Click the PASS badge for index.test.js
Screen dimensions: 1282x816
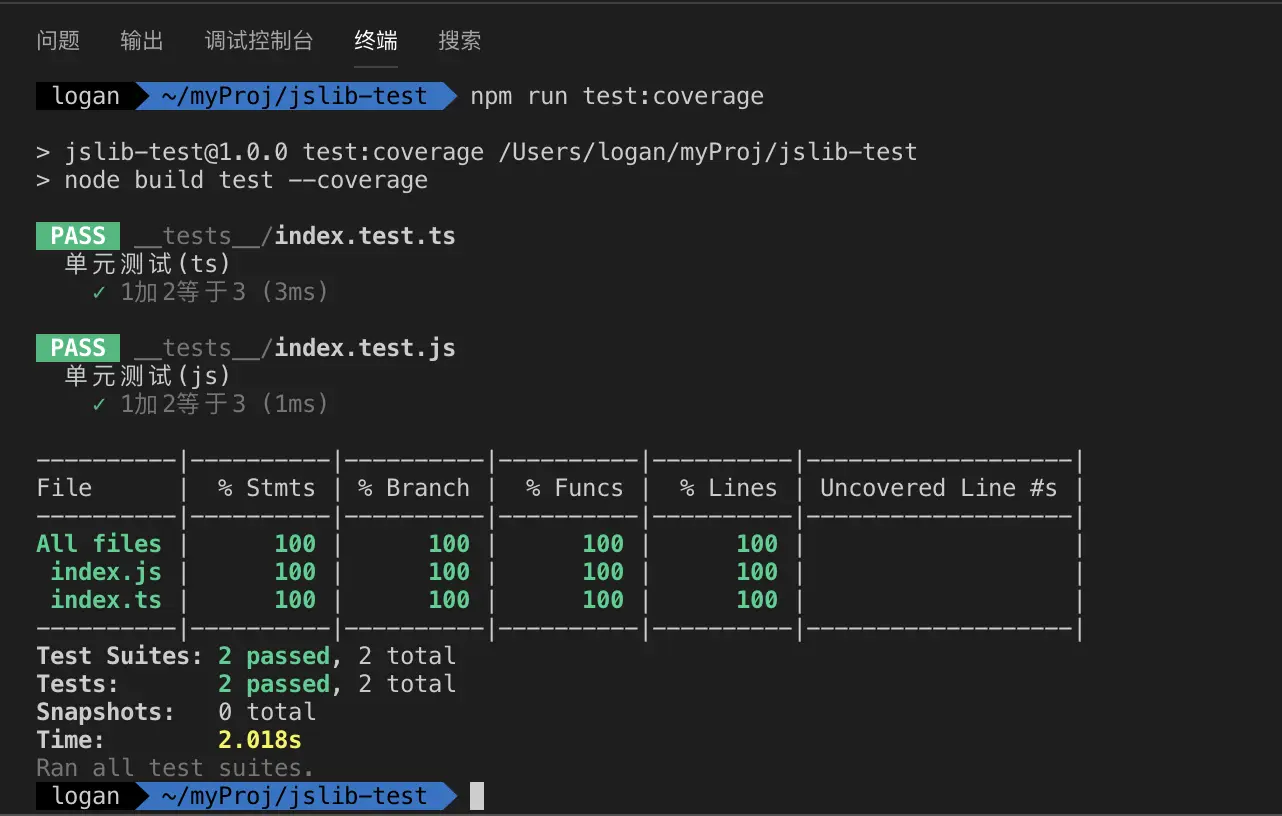pyautogui.click(x=78, y=348)
